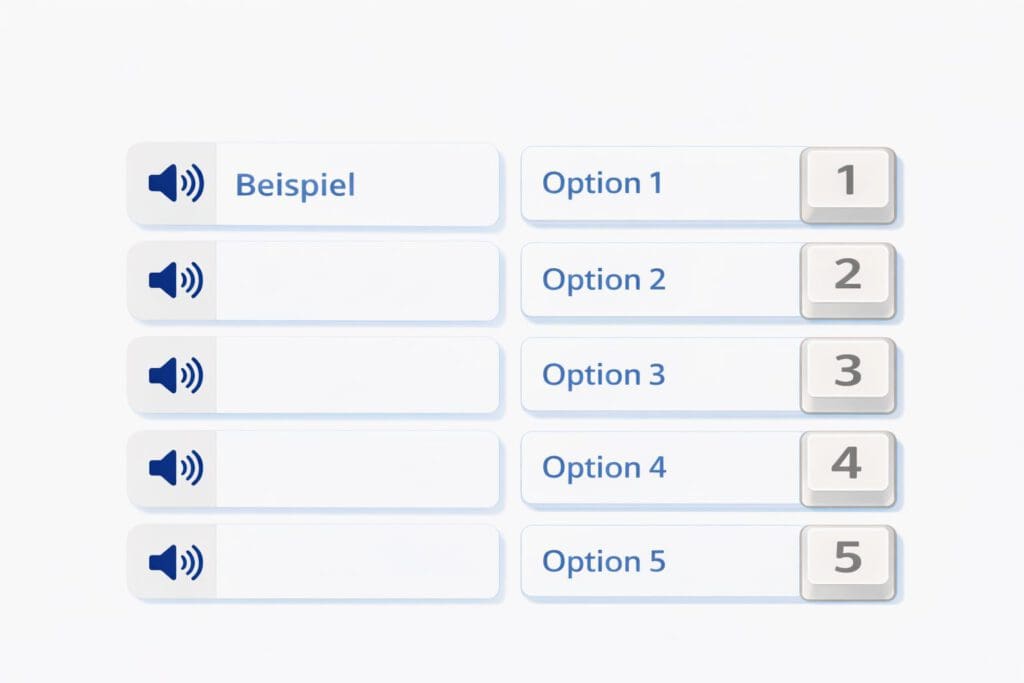This screenshot has height=683, width=1024.
Task: Choose the Option 3 label
Action: coord(604,375)
